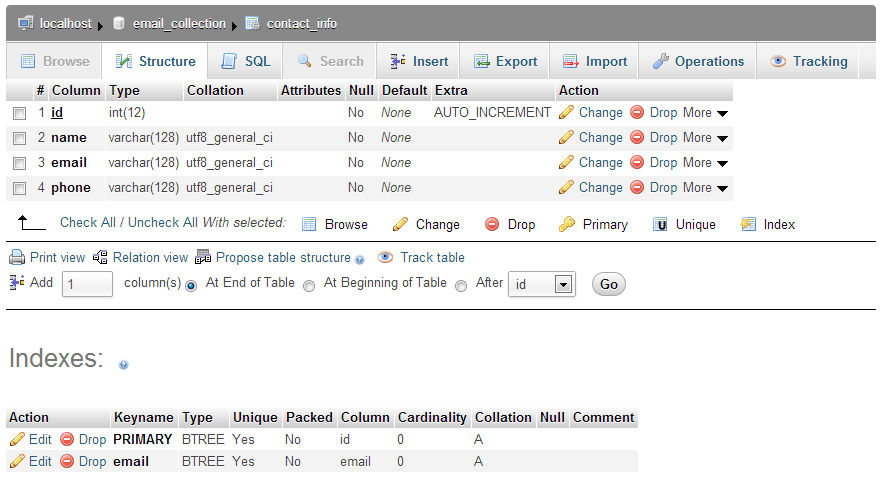
Task: Click the Unique icon in With selected row
Action: [x=660, y=225]
